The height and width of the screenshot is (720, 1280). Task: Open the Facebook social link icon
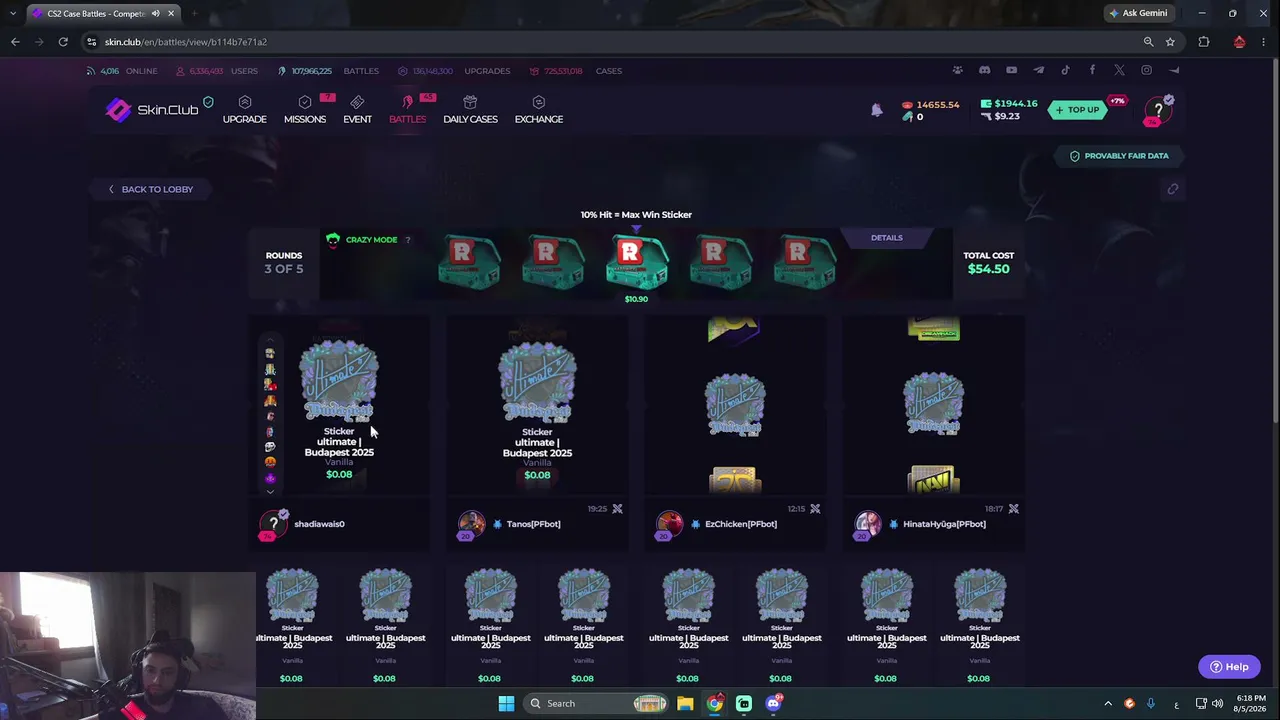[x=1092, y=70]
